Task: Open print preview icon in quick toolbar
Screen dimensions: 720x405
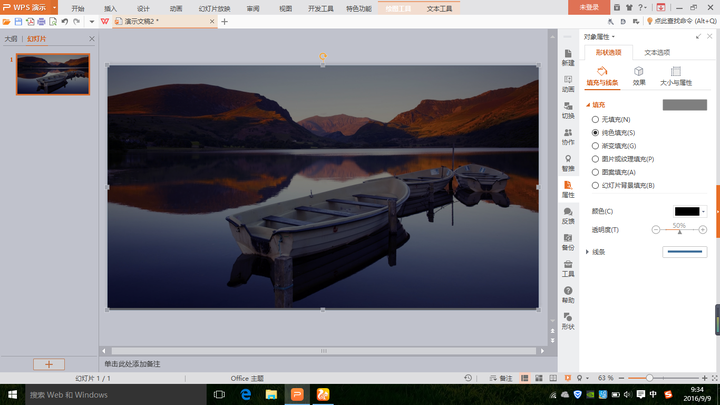Action: 53,22
